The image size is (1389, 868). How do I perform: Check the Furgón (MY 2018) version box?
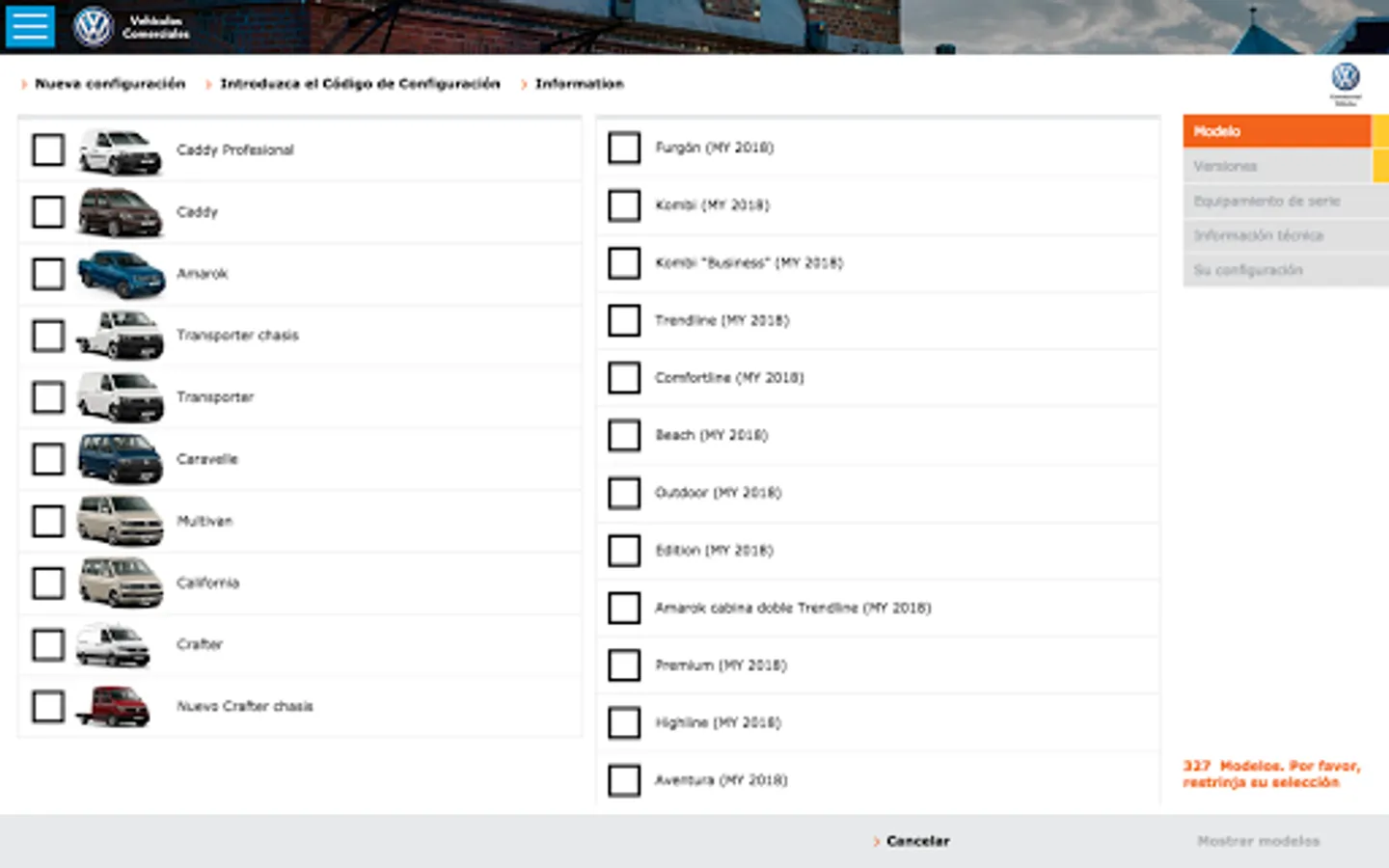pos(624,148)
